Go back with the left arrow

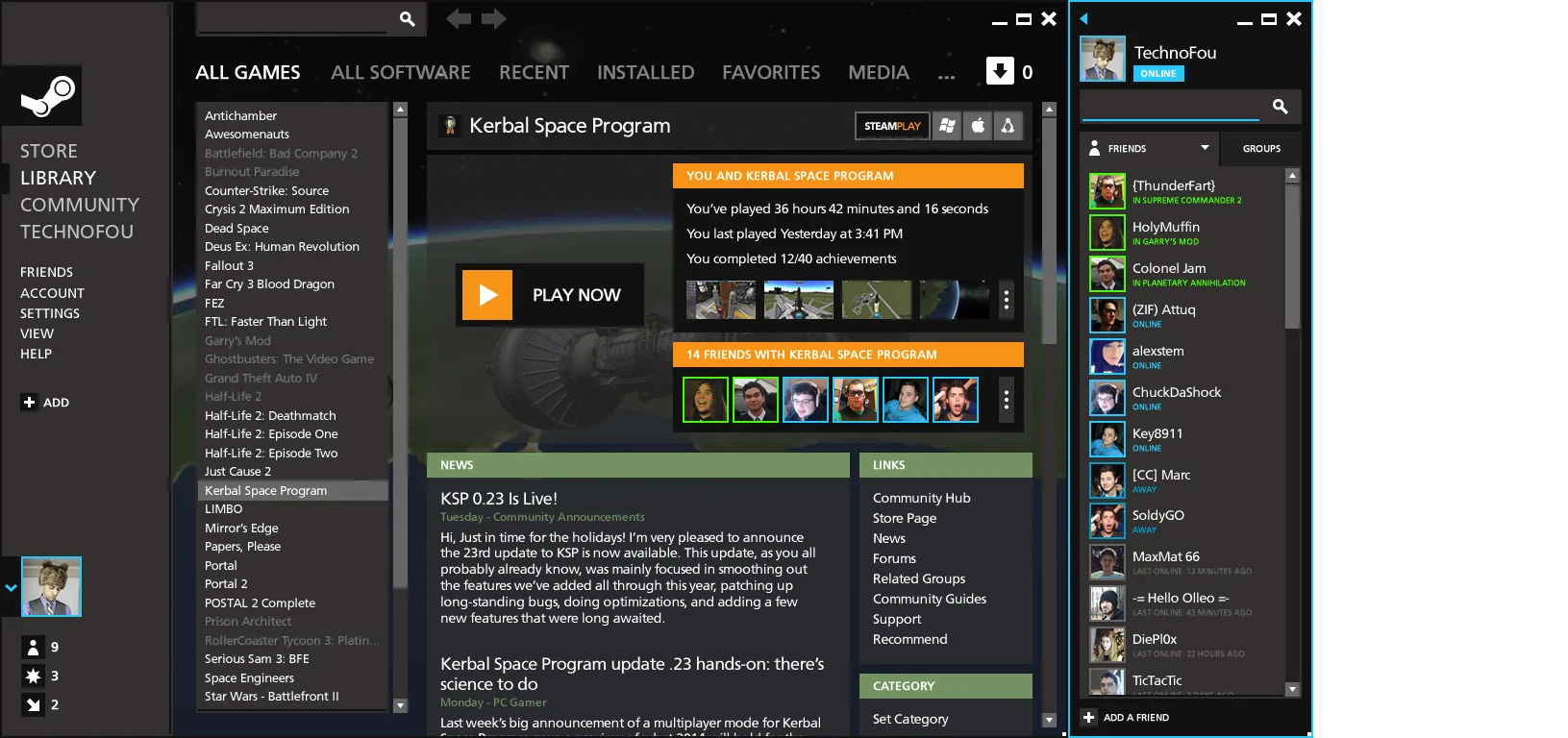pos(459,18)
